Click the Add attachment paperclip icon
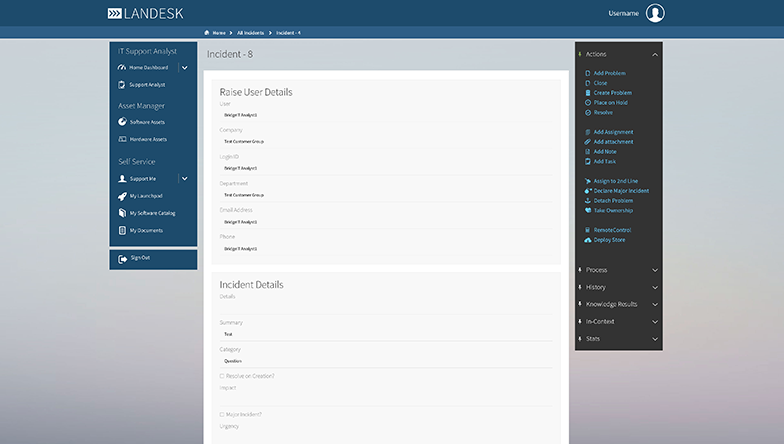 coord(587,142)
